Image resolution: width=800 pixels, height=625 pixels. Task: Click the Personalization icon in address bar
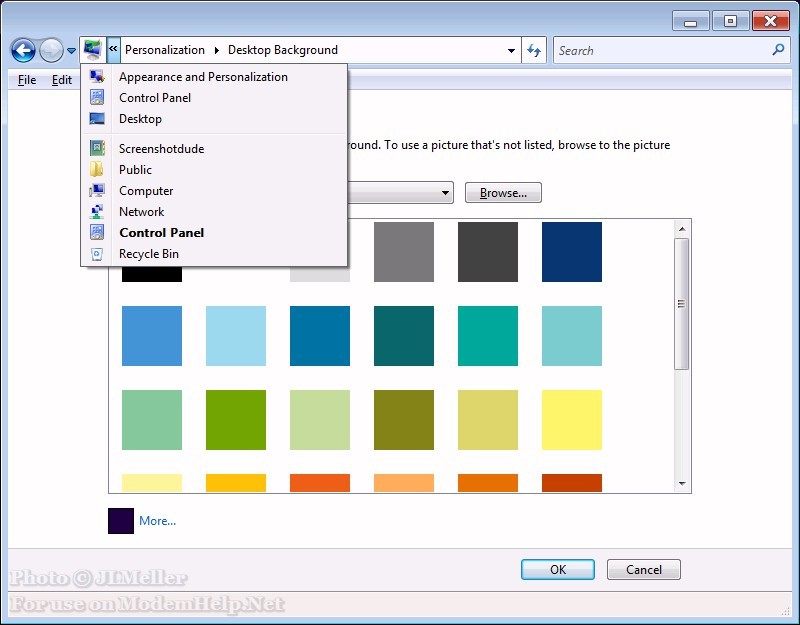point(93,50)
